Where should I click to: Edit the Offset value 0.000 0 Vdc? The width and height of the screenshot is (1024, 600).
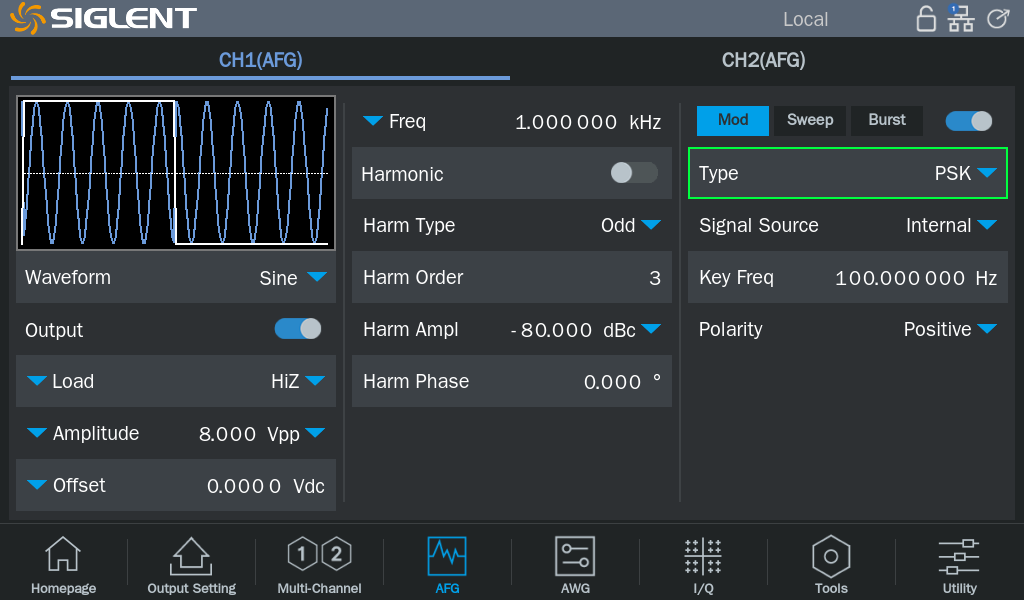pyautogui.click(x=266, y=486)
